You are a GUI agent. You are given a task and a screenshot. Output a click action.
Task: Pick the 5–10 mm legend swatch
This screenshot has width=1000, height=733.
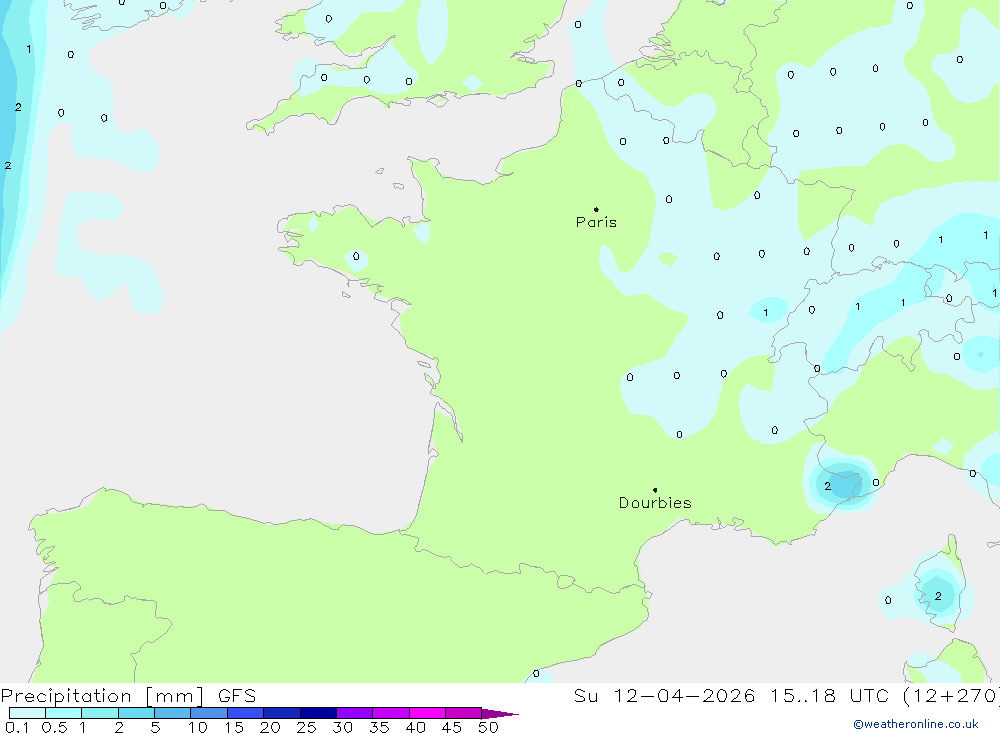point(173,713)
